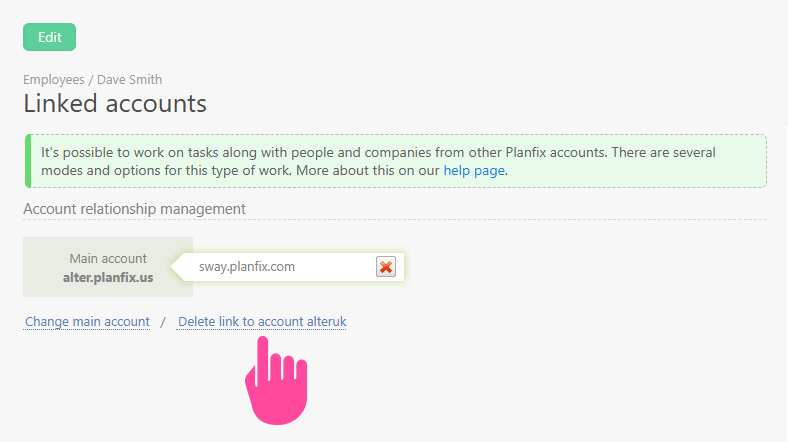Click Change main account
This screenshot has height=442, width=788.
(x=87, y=322)
